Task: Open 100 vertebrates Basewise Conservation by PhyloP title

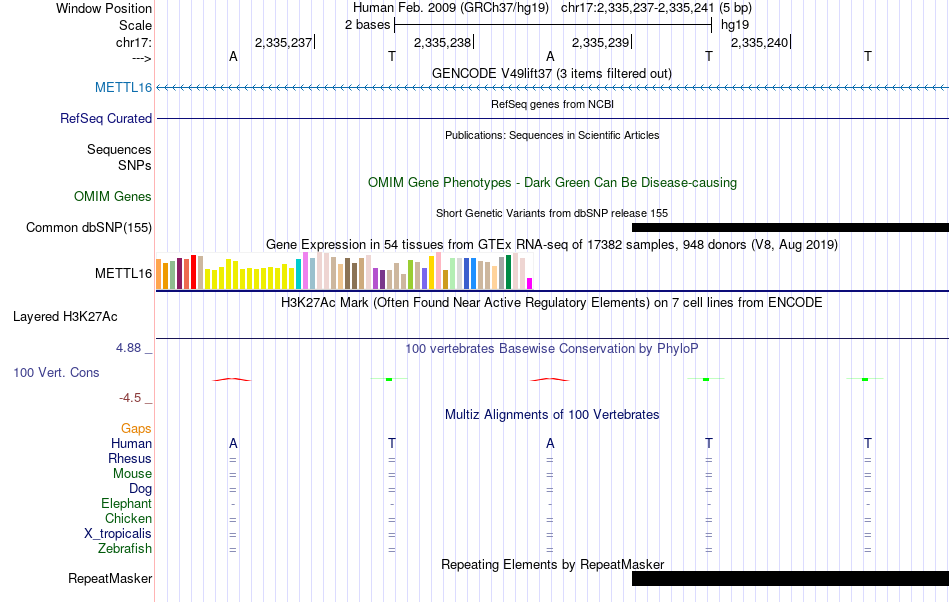Action: coord(551,348)
